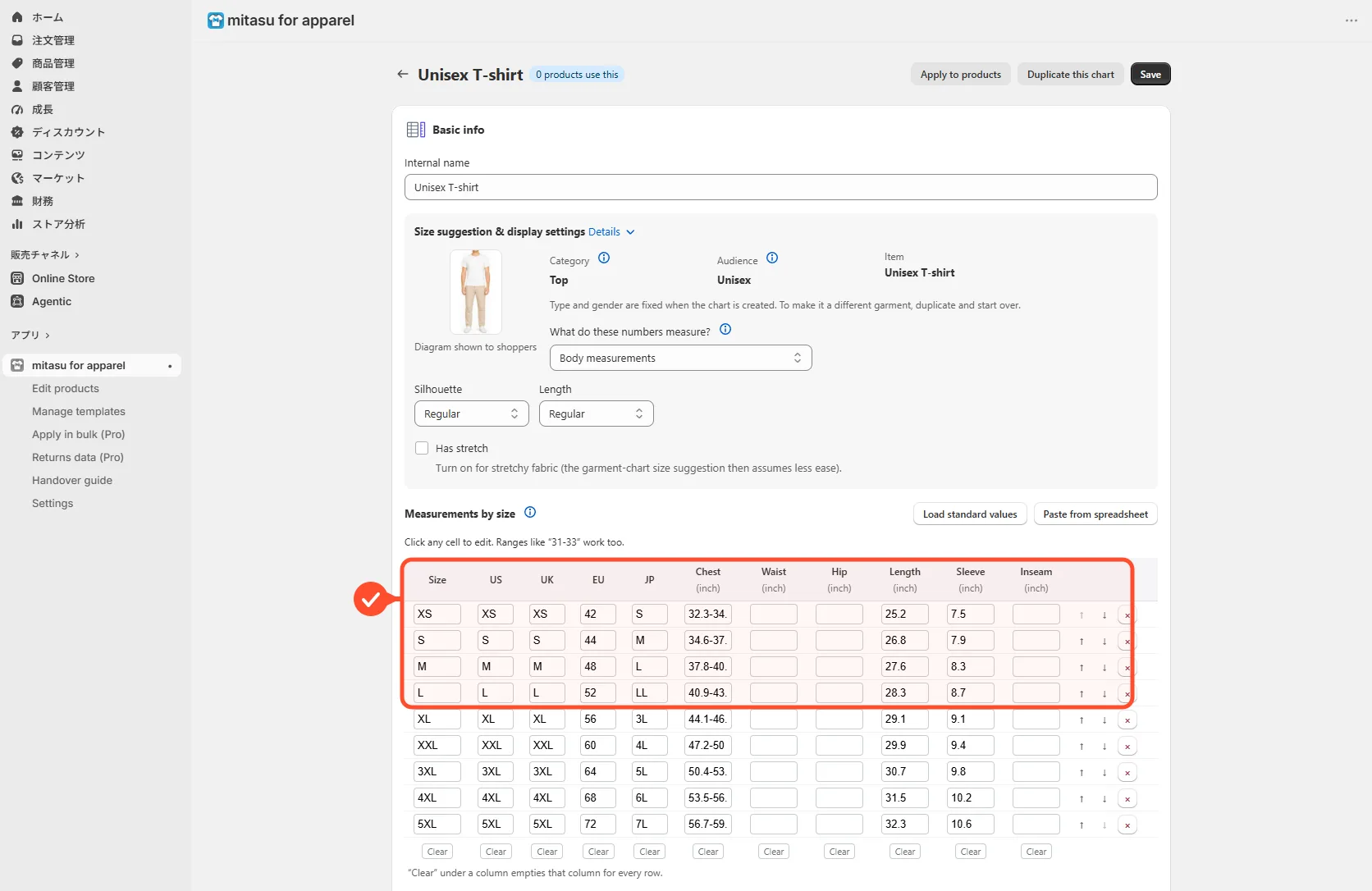This screenshot has width=1372, height=891.
Task: Click info icon beside What do these numbers measure
Action: [x=725, y=329]
